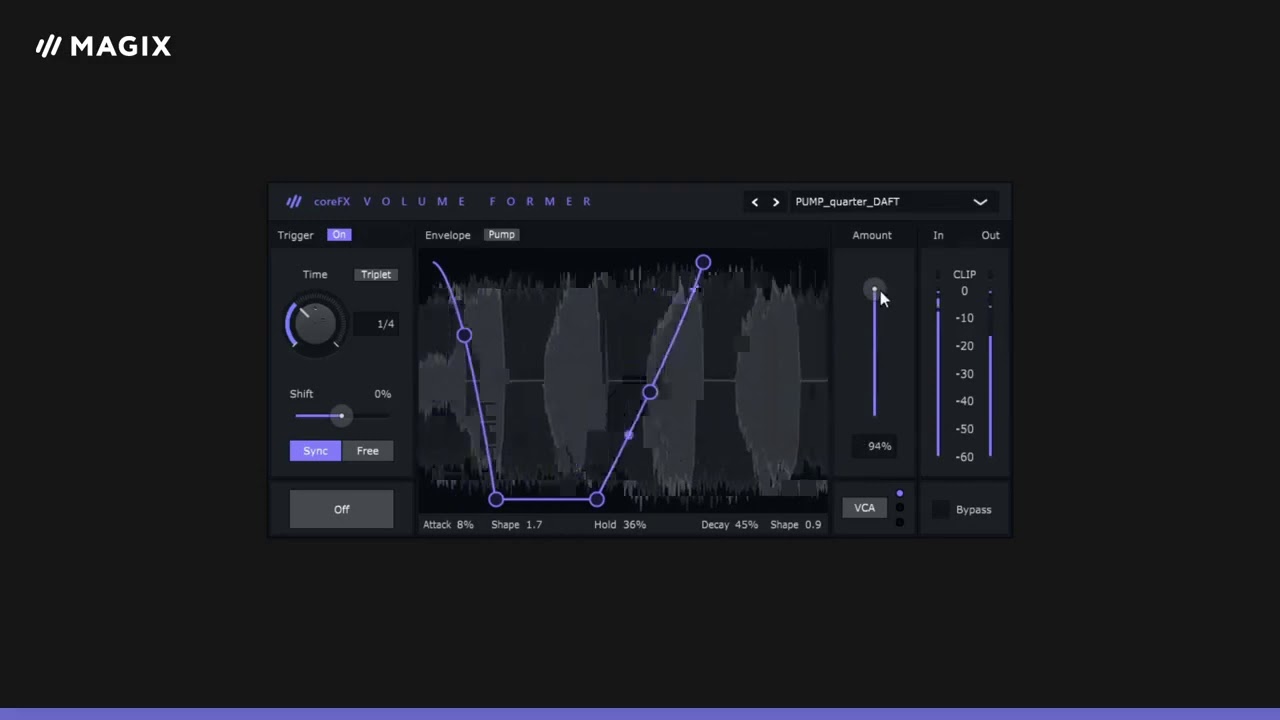
Task: Click the first envelope node on attack curve
Action: tap(464, 335)
